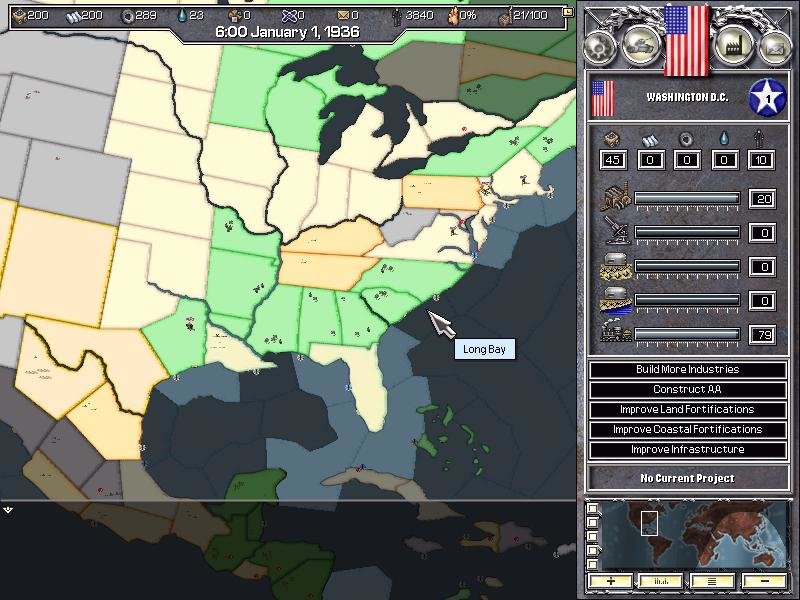800x600 pixels.
Task: Click the dissent flame icon in top bar
Action: 452,16
